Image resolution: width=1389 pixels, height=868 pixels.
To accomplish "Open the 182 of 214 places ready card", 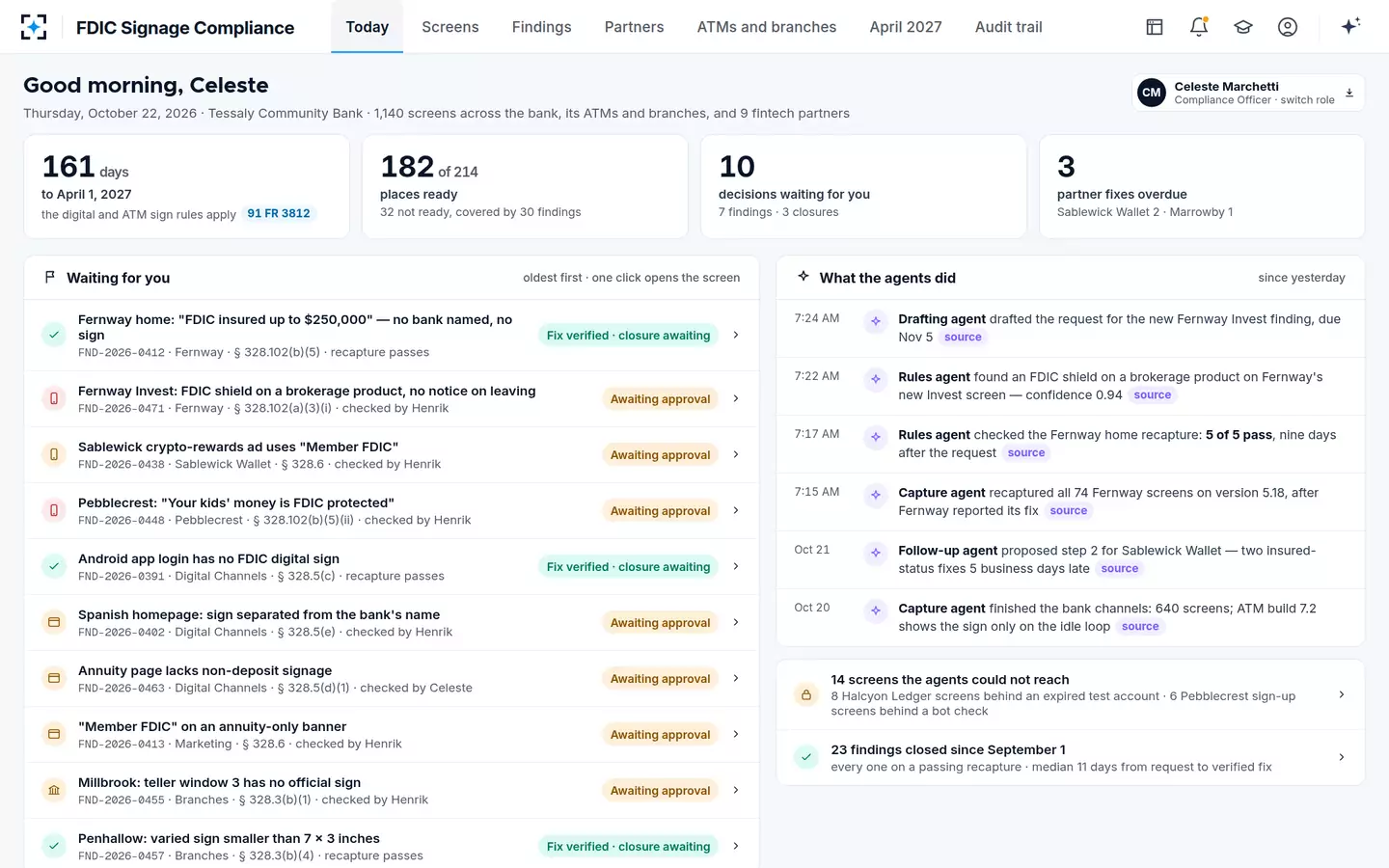I will tap(525, 186).
